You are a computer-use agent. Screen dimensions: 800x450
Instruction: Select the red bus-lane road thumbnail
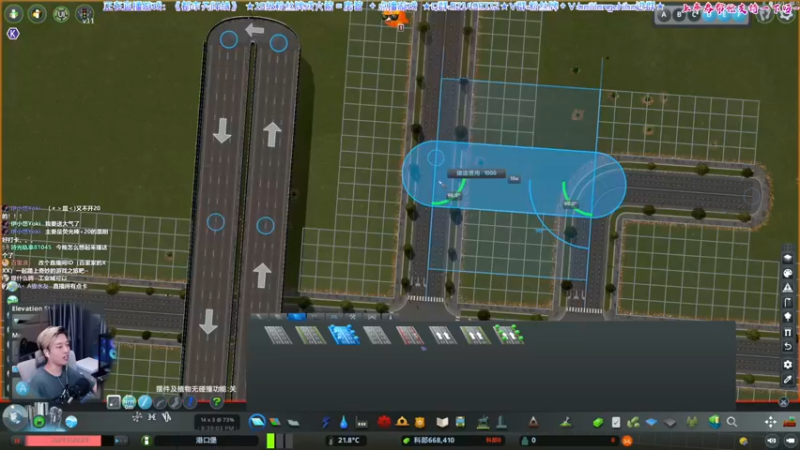(x=409, y=335)
